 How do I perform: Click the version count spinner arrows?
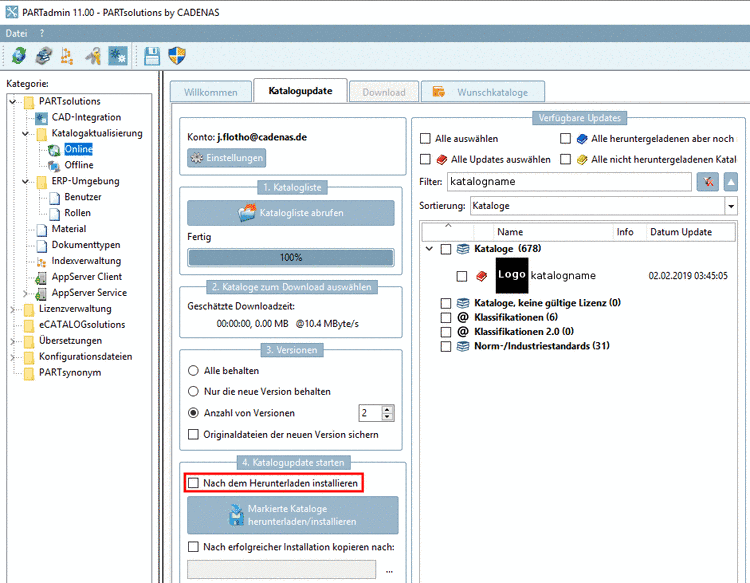pyautogui.click(x=388, y=413)
